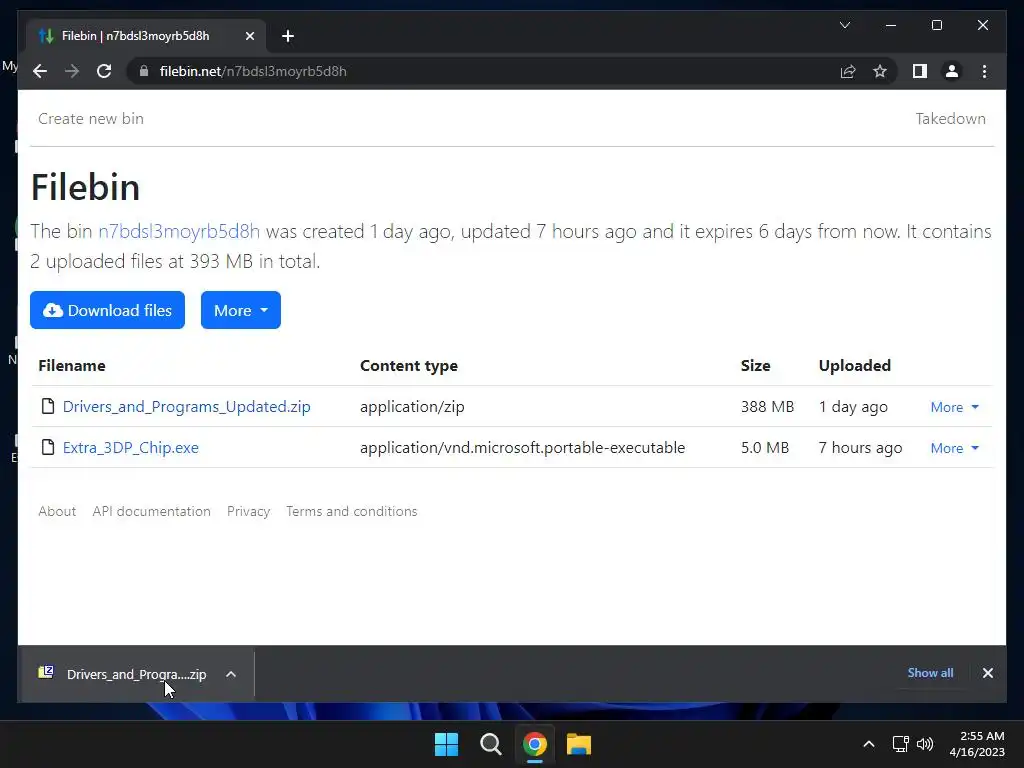The height and width of the screenshot is (768, 1024).
Task: Click the 1 day ago uploaded cell
Action: tap(853, 406)
